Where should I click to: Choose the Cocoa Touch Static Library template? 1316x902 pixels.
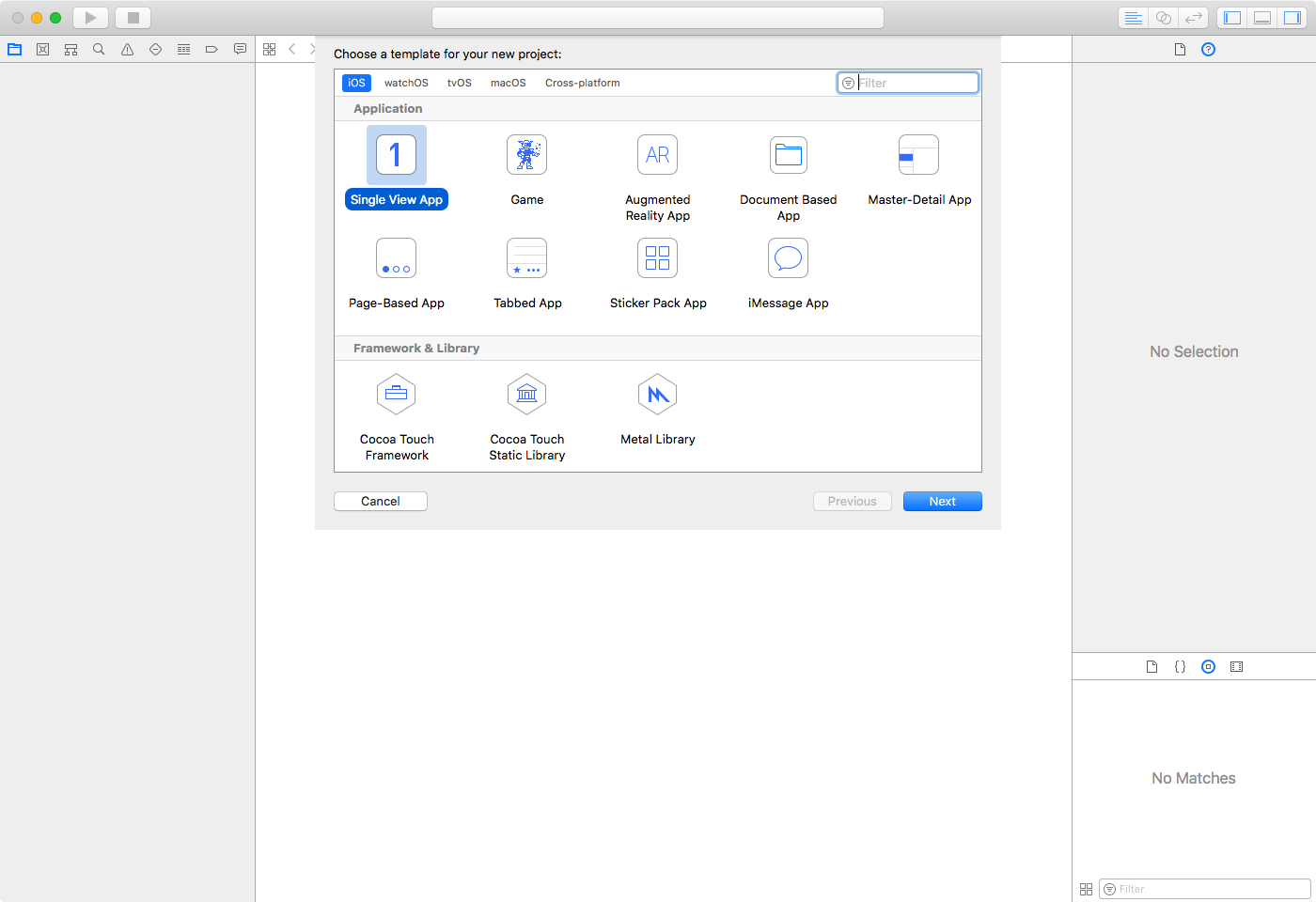pyautogui.click(x=527, y=416)
